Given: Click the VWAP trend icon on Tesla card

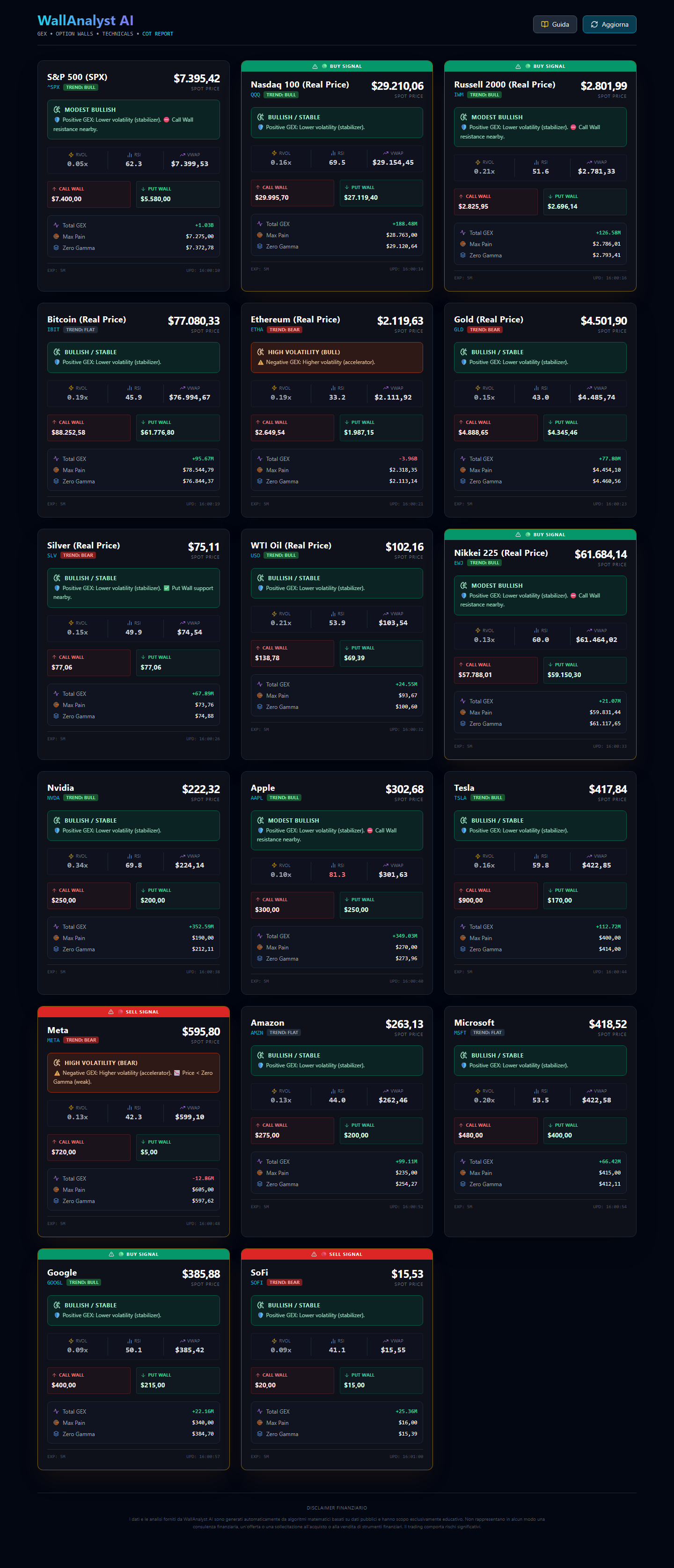Looking at the screenshot, I should tap(589, 856).
